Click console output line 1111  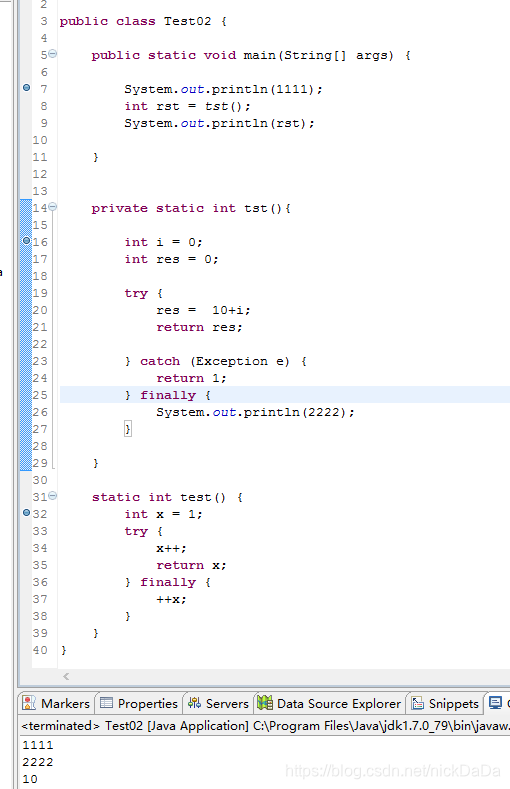[x=38, y=745]
